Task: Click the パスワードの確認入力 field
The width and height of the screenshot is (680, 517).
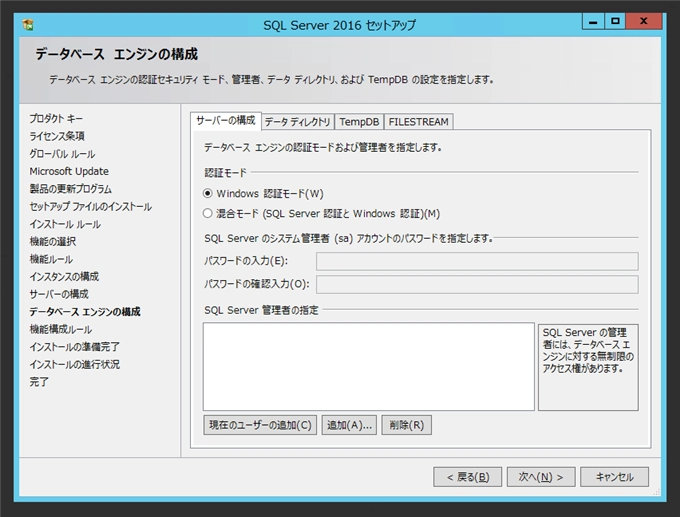Action: 477,285
